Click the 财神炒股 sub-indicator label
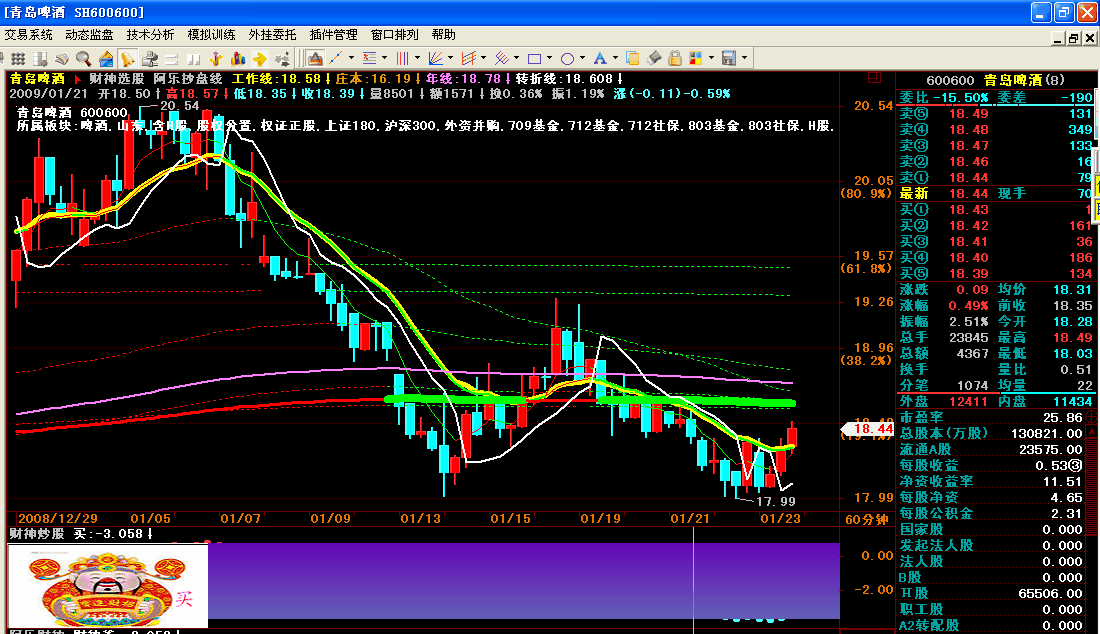This screenshot has width=1100, height=634. click(36, 534)
